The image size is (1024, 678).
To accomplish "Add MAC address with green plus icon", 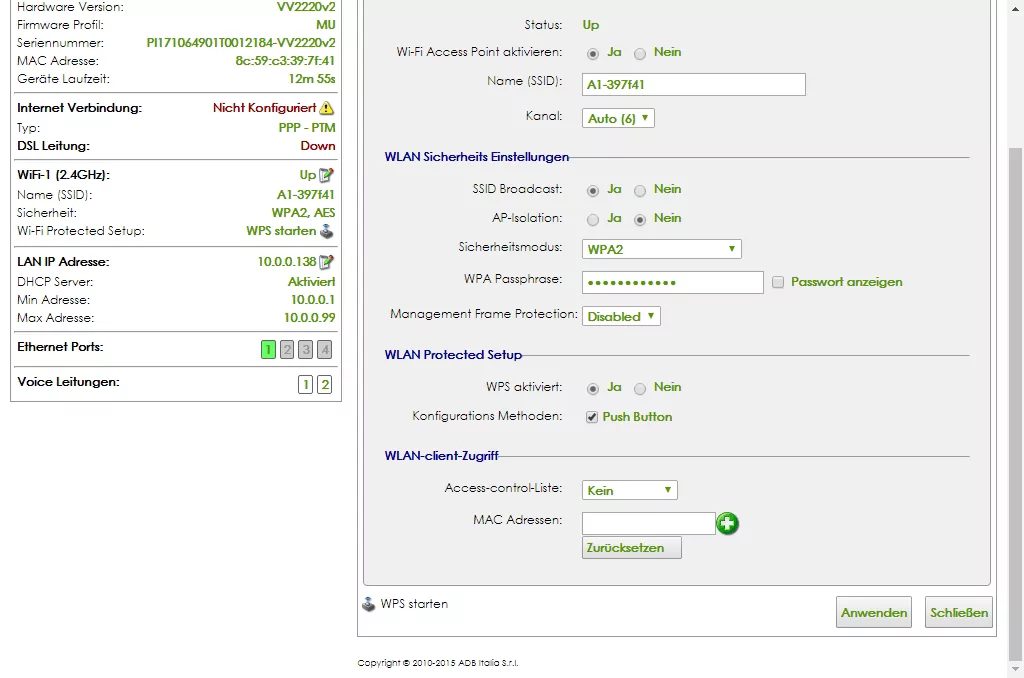I will coord(727,523).
